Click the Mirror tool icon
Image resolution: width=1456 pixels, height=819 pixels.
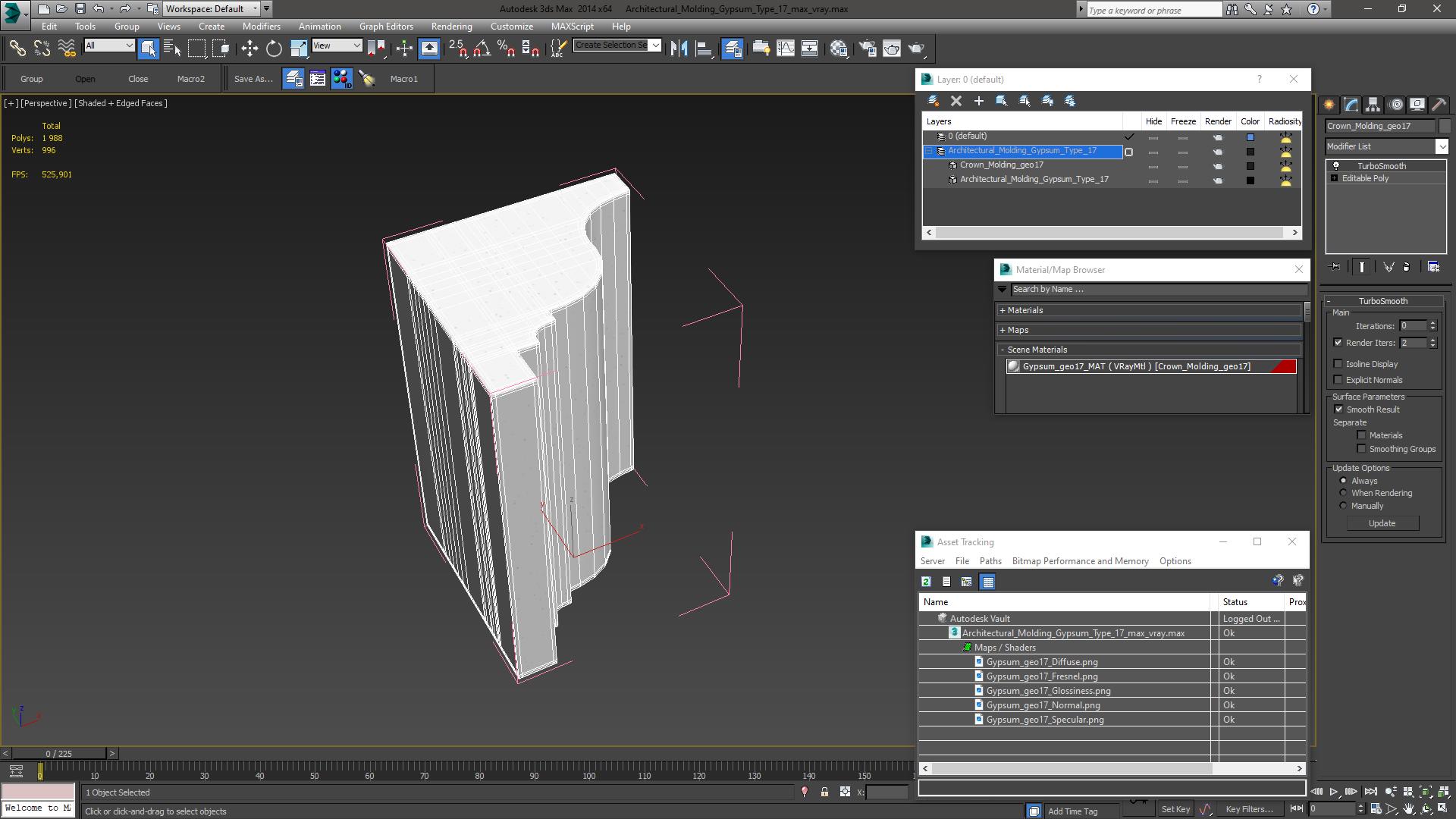[679, 49]
